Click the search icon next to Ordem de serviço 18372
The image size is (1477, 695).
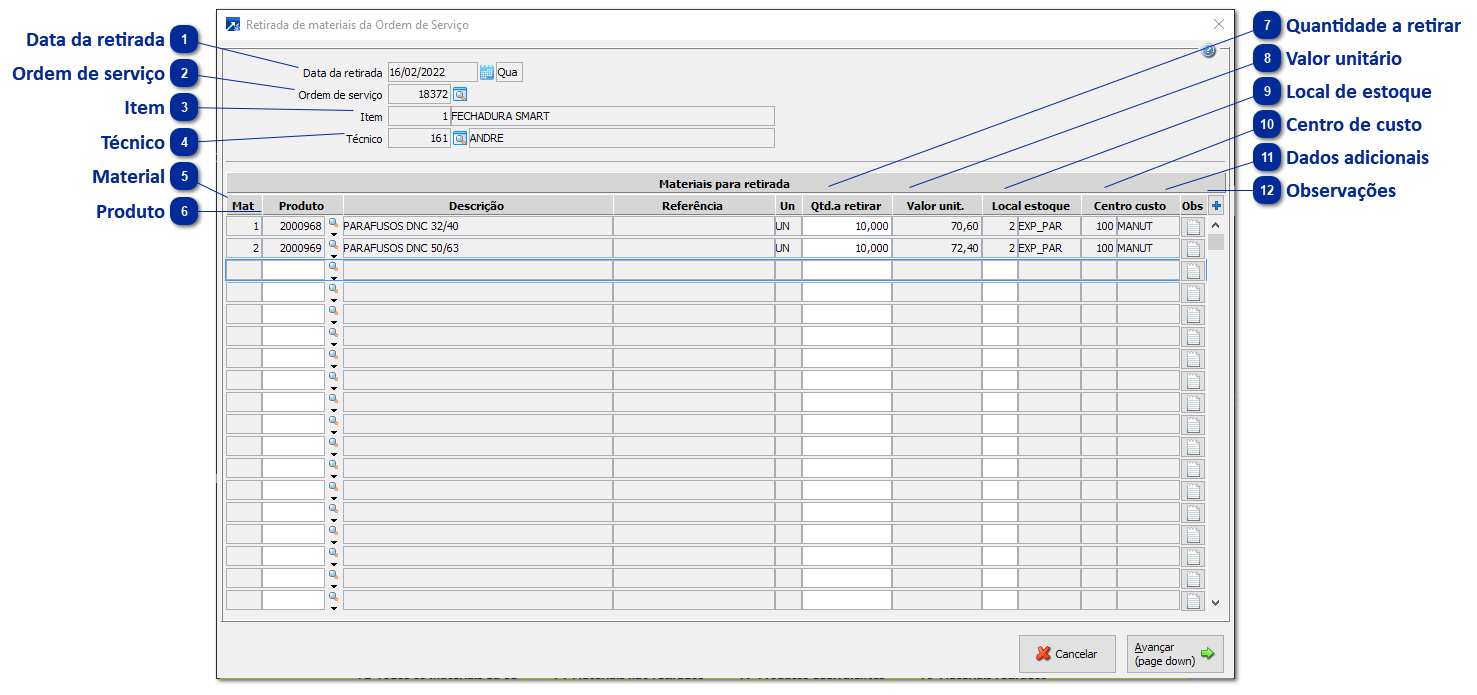[x=460, y=94]
